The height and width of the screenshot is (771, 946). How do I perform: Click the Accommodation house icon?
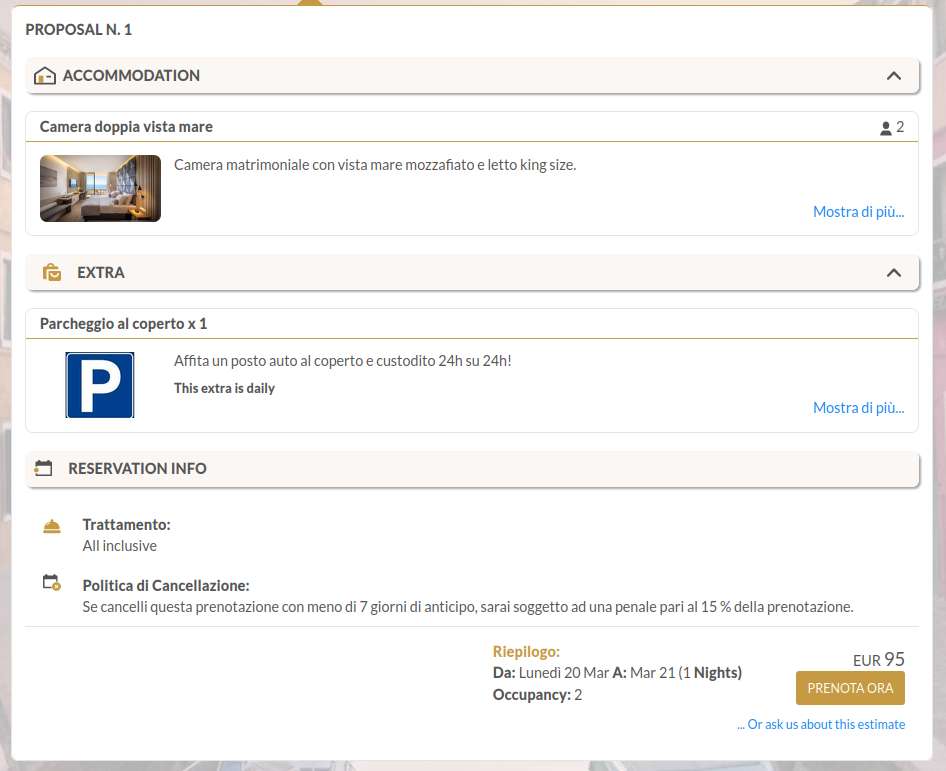(x=45, y=75)
